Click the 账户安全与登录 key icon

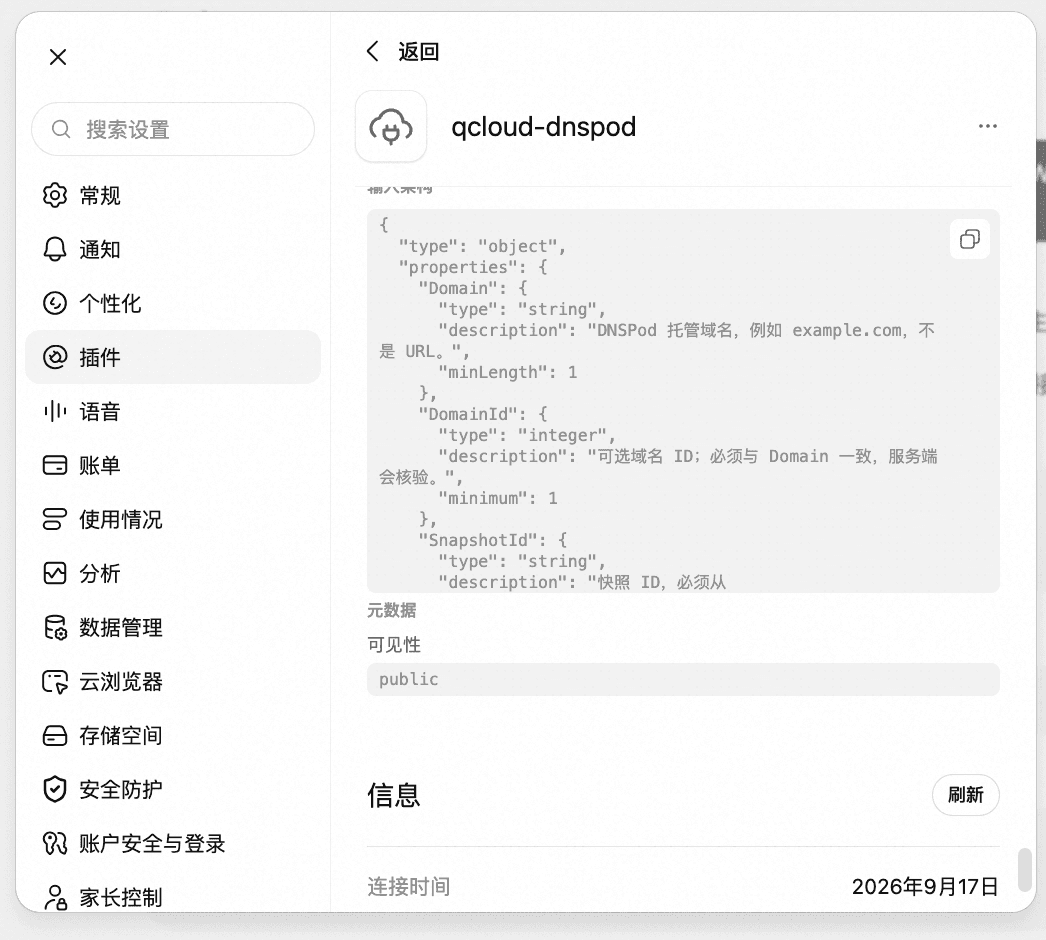click(x=55, y=843)
